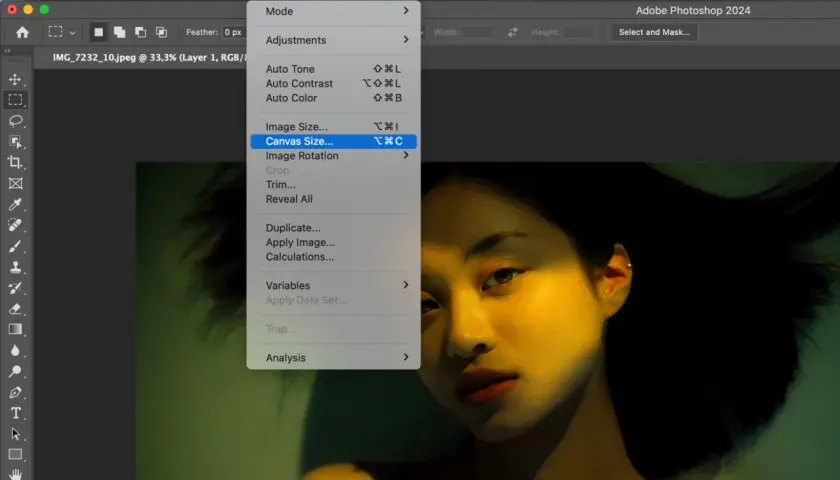Click the Height input field

579,32
